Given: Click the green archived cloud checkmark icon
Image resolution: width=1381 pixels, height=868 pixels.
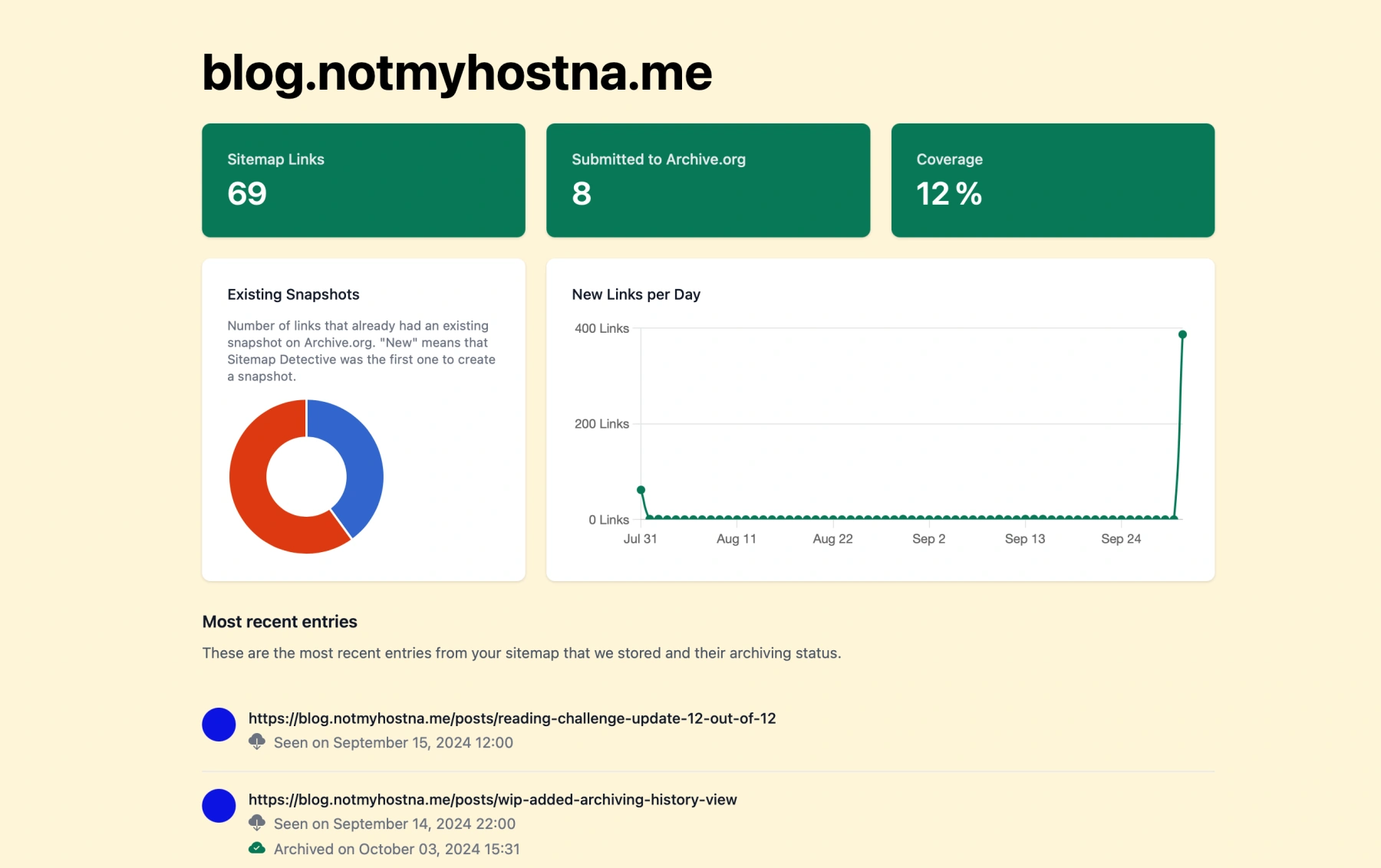Looking at the screenshot, I should pyautogui.click(x=257, y=848).
